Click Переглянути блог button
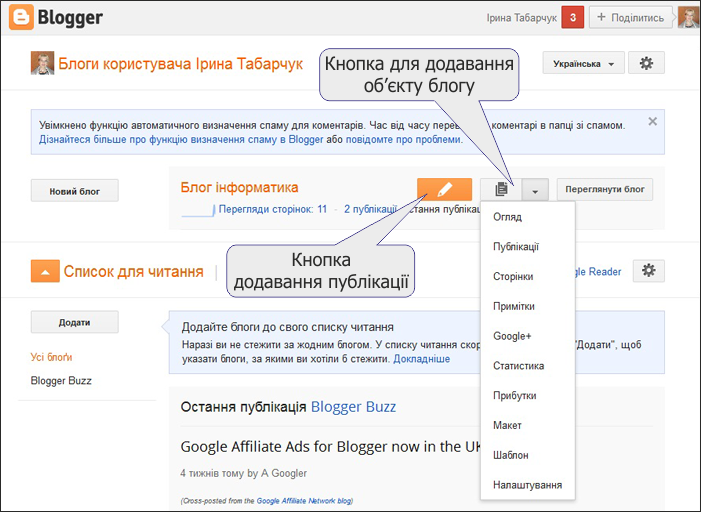Image resolution: width=701 pixels, height=512 pixels. pos(604,190)
